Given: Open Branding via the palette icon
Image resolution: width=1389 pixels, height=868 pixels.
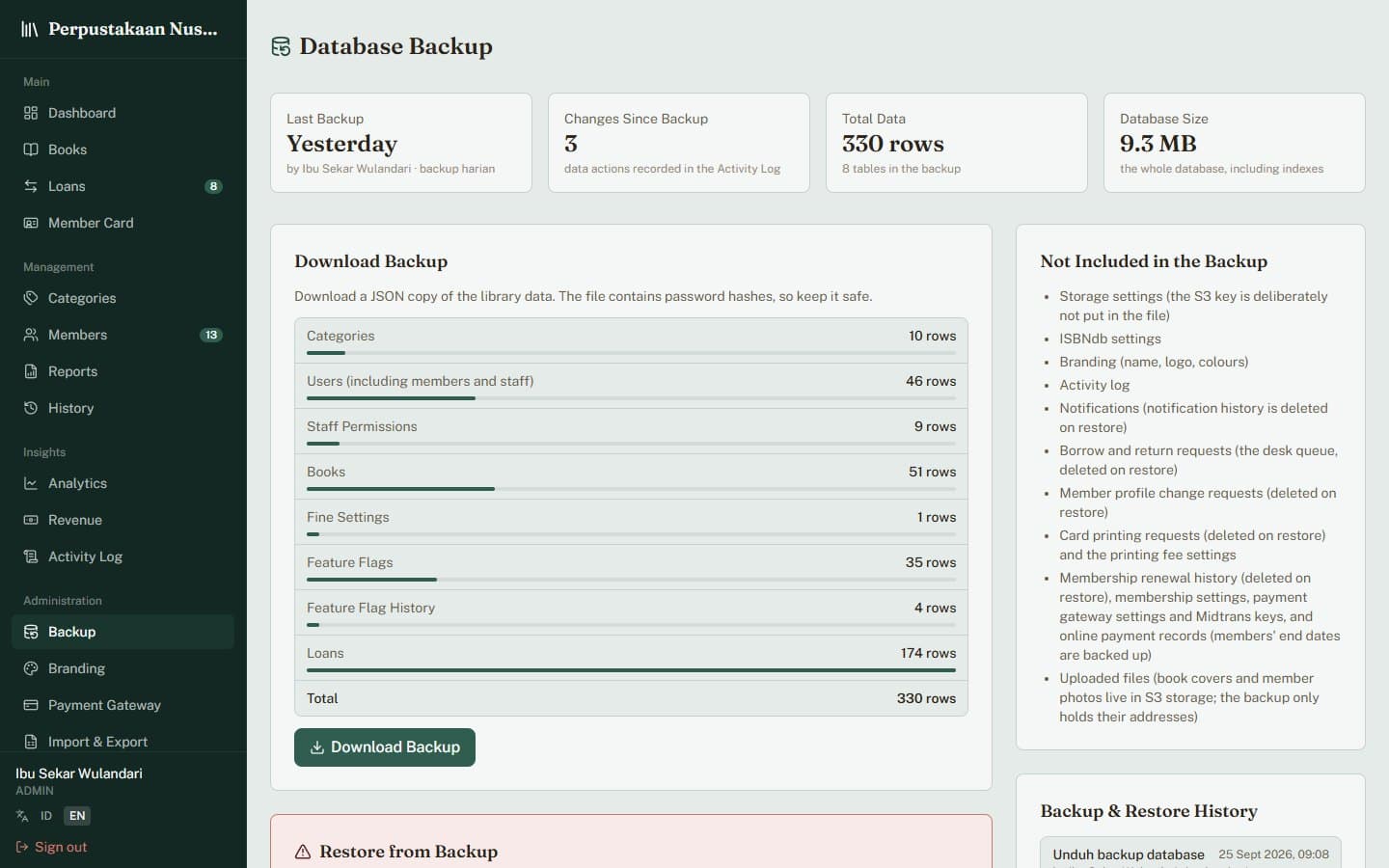Looking at the screenshot, I should [31, 668].
